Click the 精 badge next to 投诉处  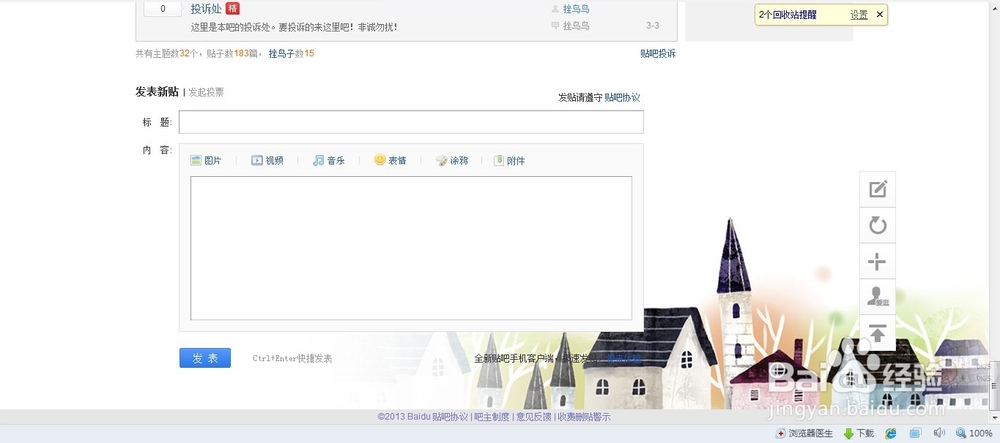click(233, 8)
